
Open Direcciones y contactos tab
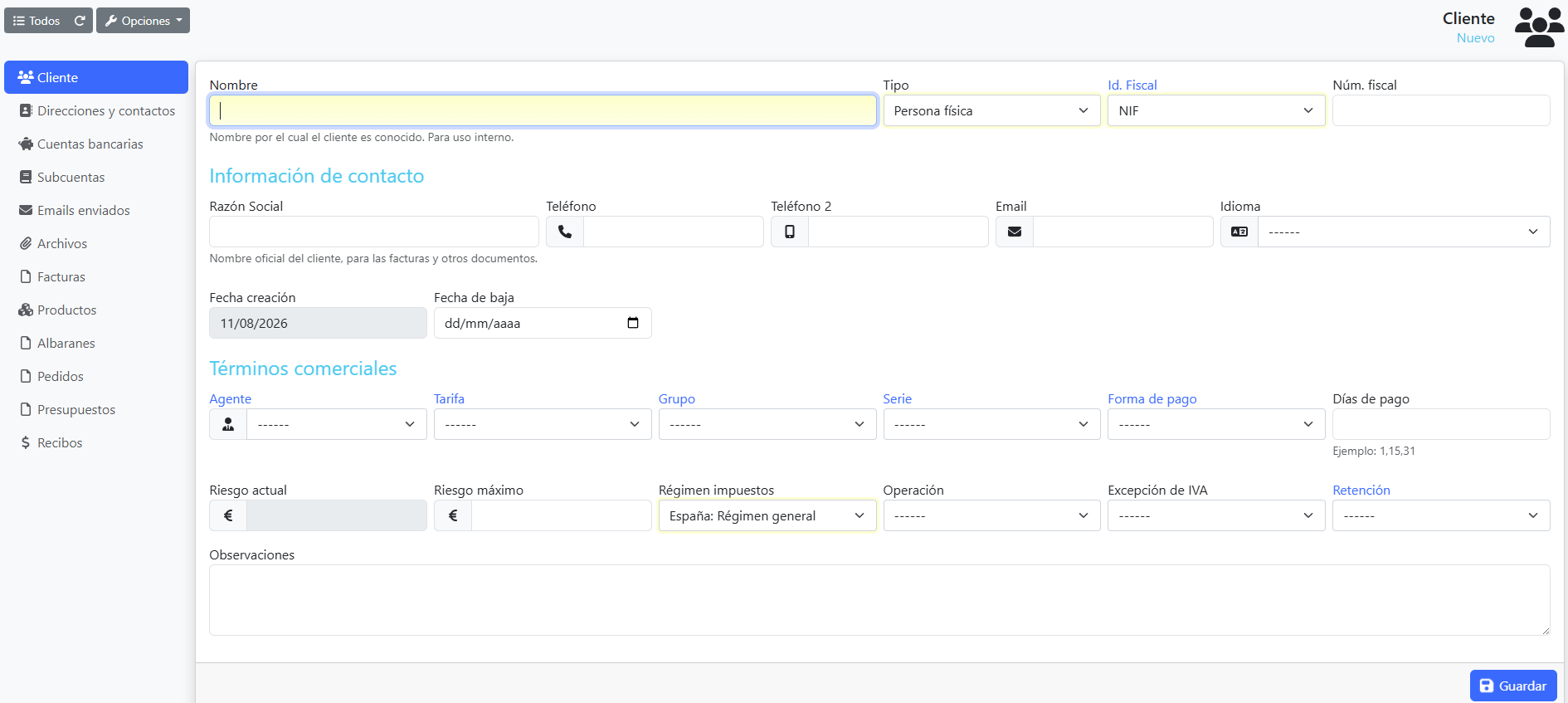[x=96, y=110]
